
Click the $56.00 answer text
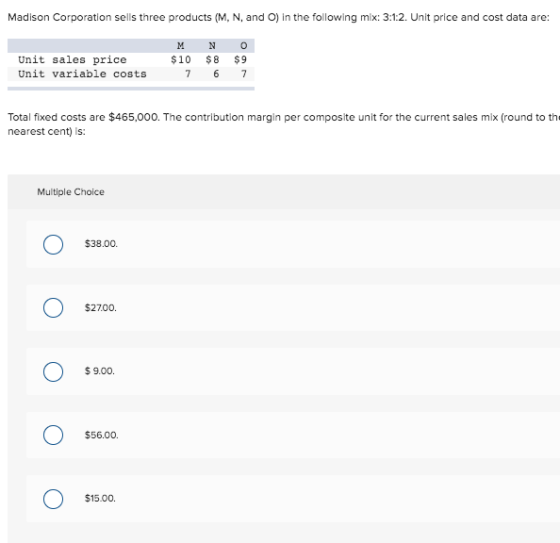pos(101,435)
